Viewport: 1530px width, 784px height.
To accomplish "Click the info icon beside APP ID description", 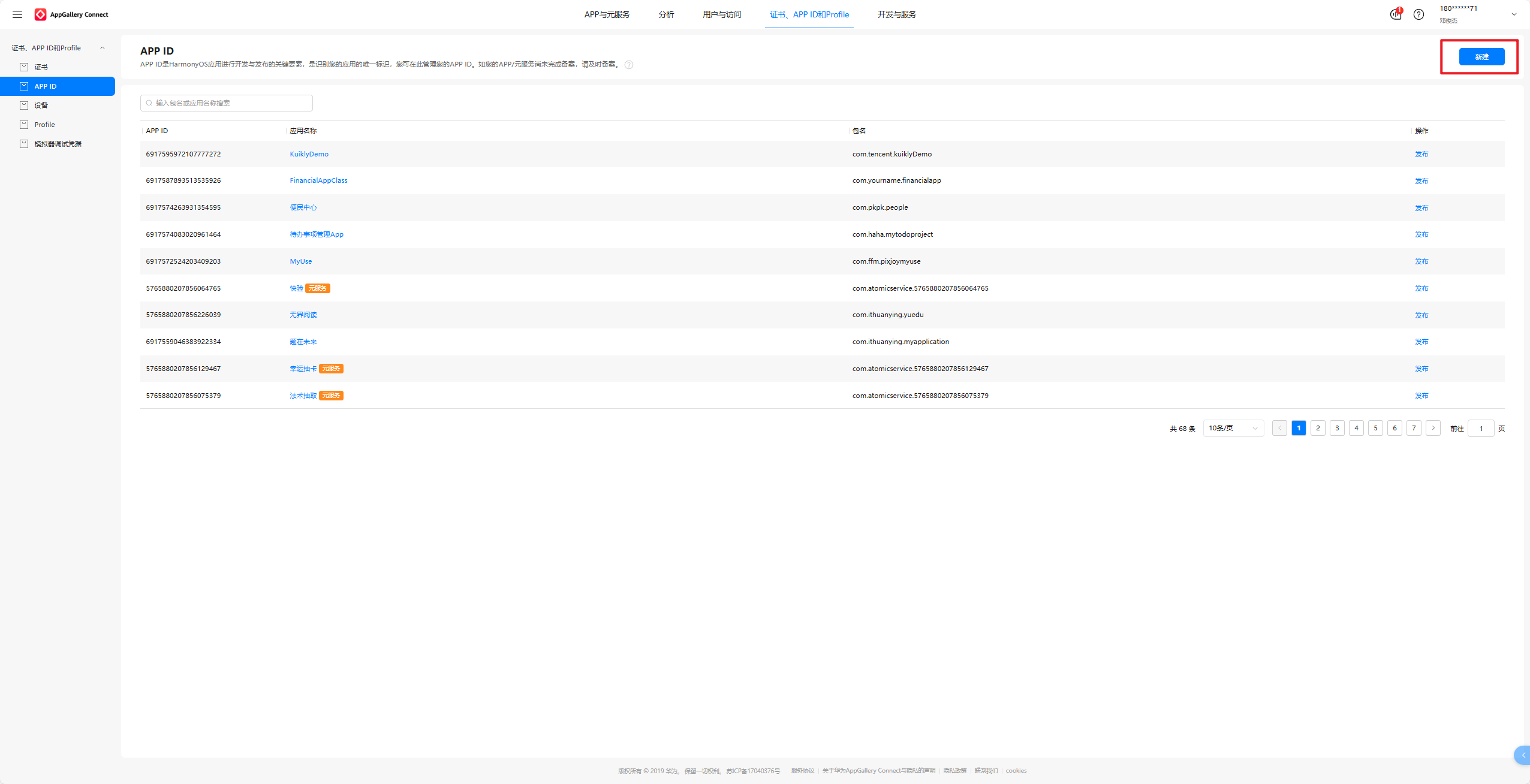I will [x=629, y=65].
